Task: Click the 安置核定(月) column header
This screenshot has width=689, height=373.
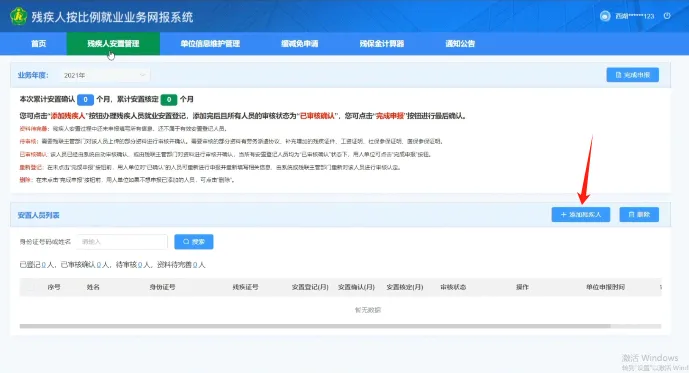Action: point(405,287)
